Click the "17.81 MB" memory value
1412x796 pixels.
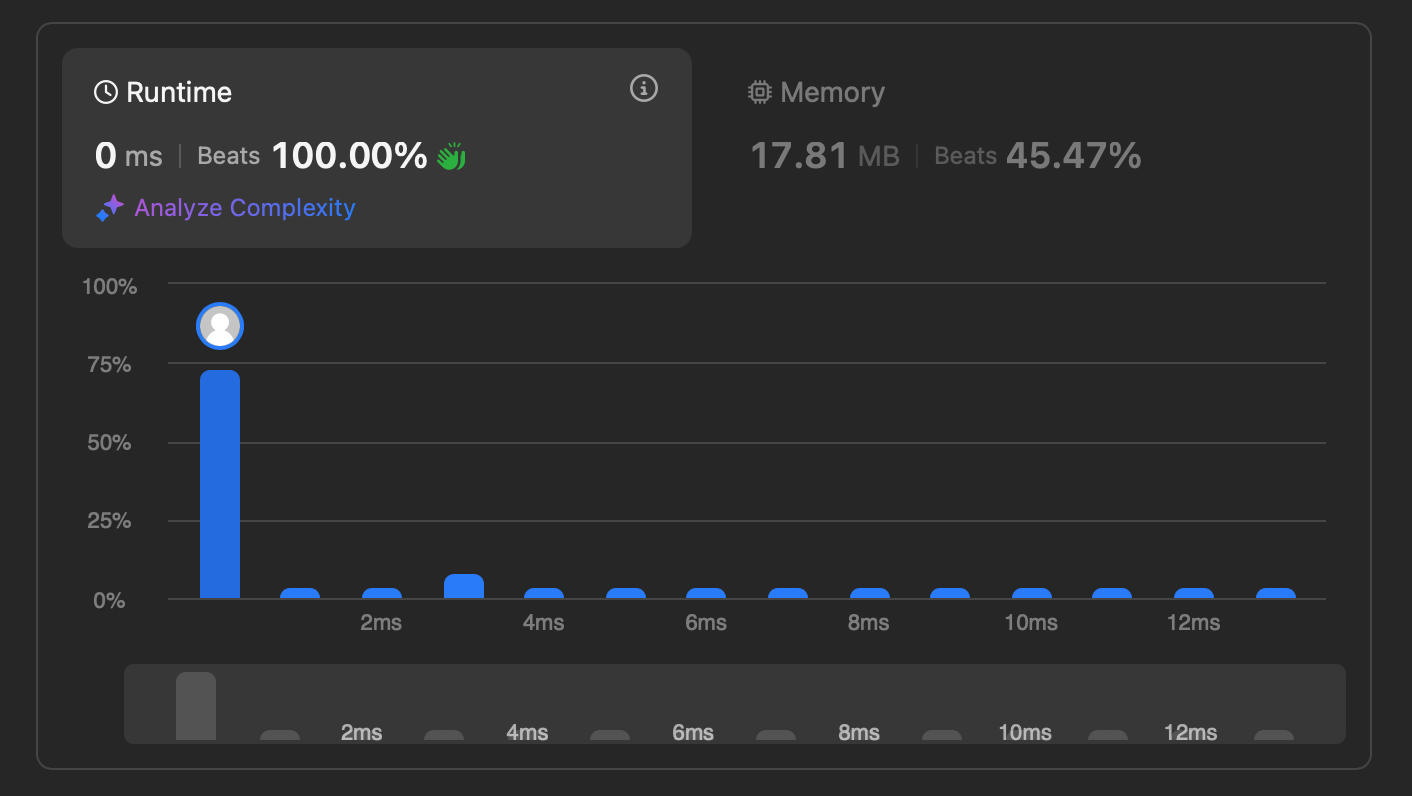coord(825,156)
